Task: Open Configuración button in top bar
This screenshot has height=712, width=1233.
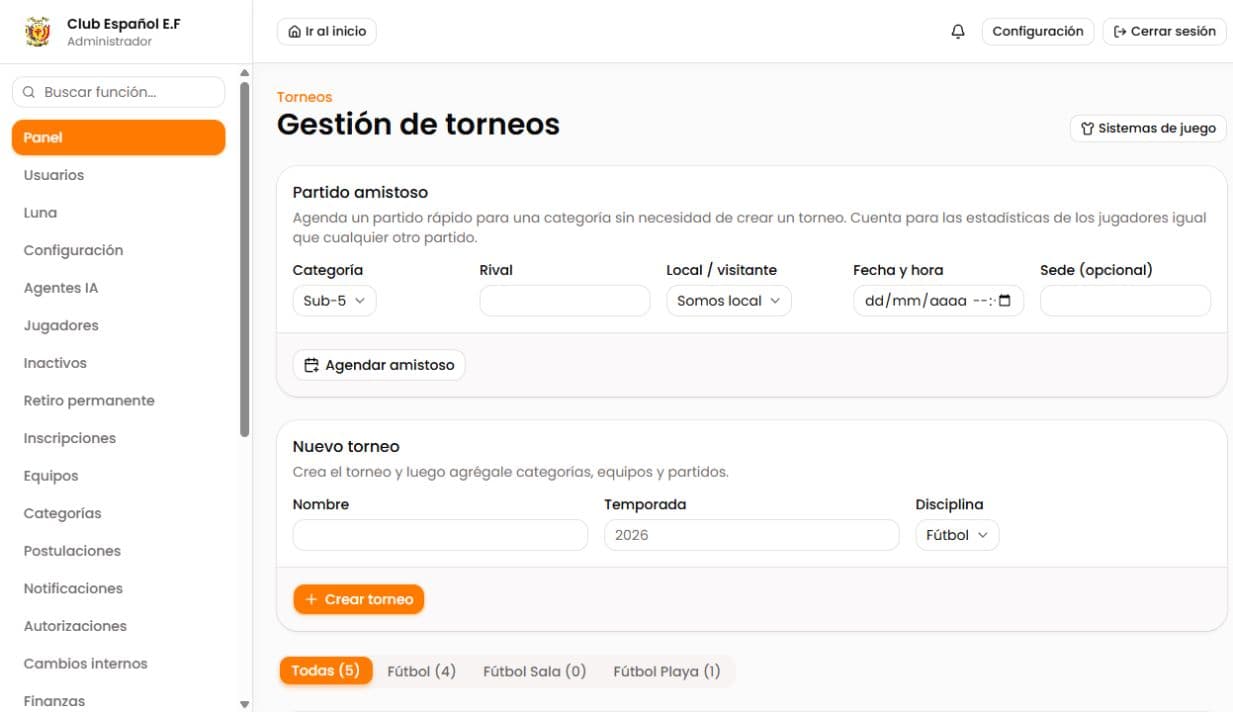Action: point(1038,32)
